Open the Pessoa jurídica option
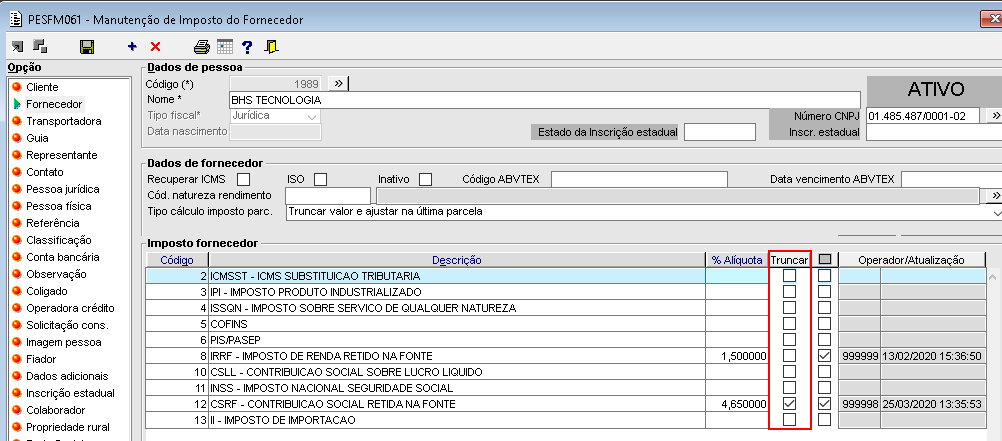The height and width of the screenshot is (441, 1002). tap(63, 189)
